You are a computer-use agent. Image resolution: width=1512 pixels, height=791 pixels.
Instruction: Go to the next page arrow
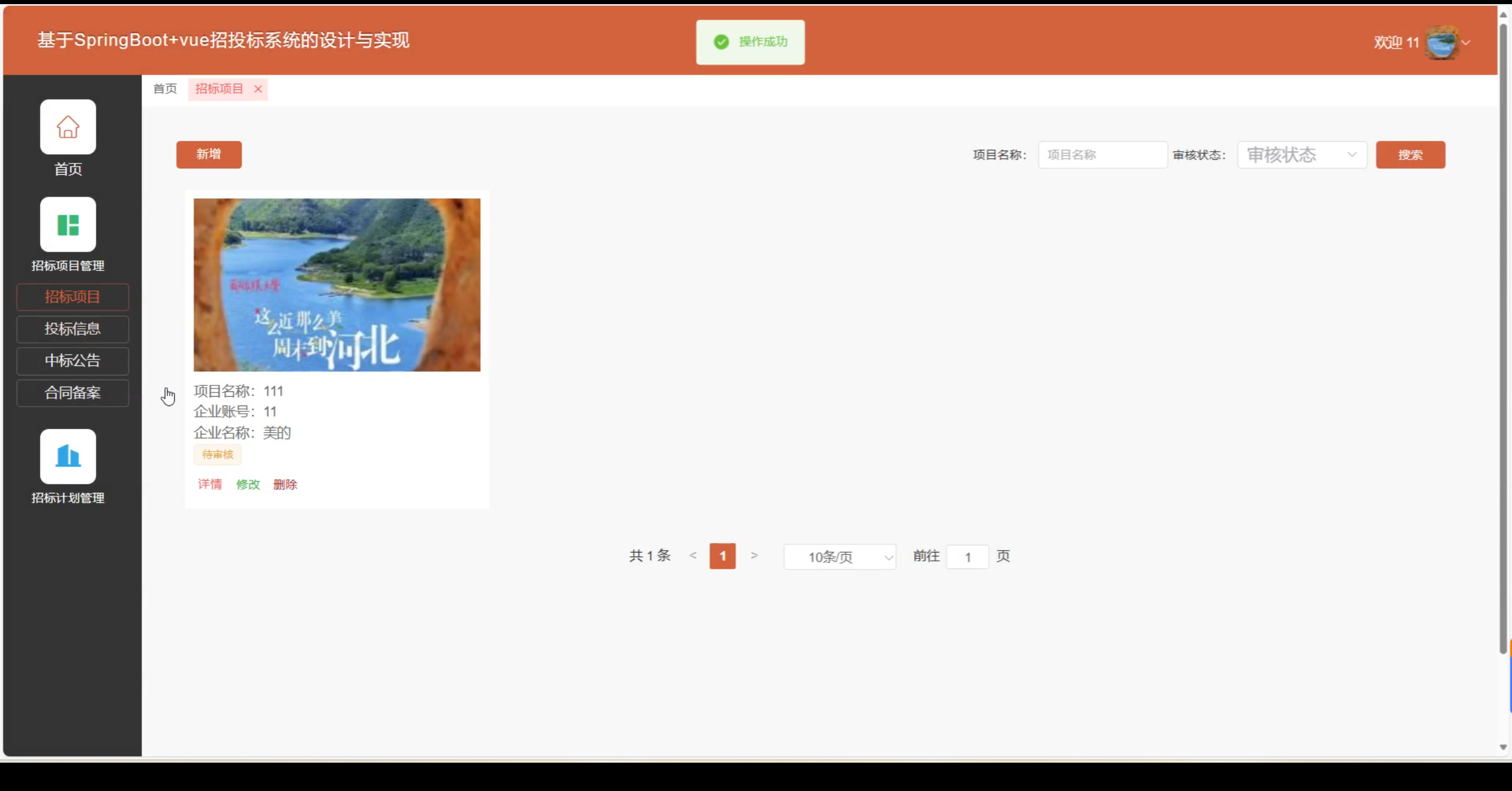(754, 555)
